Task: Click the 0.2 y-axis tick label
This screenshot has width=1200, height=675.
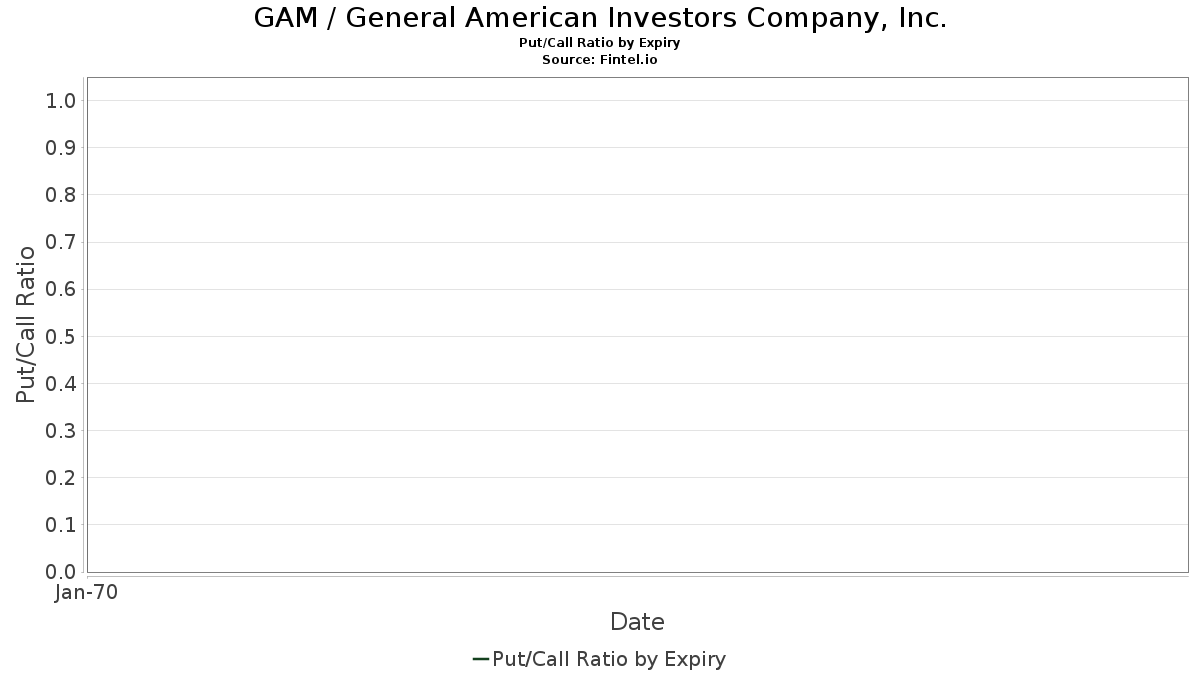Action: 61,478
